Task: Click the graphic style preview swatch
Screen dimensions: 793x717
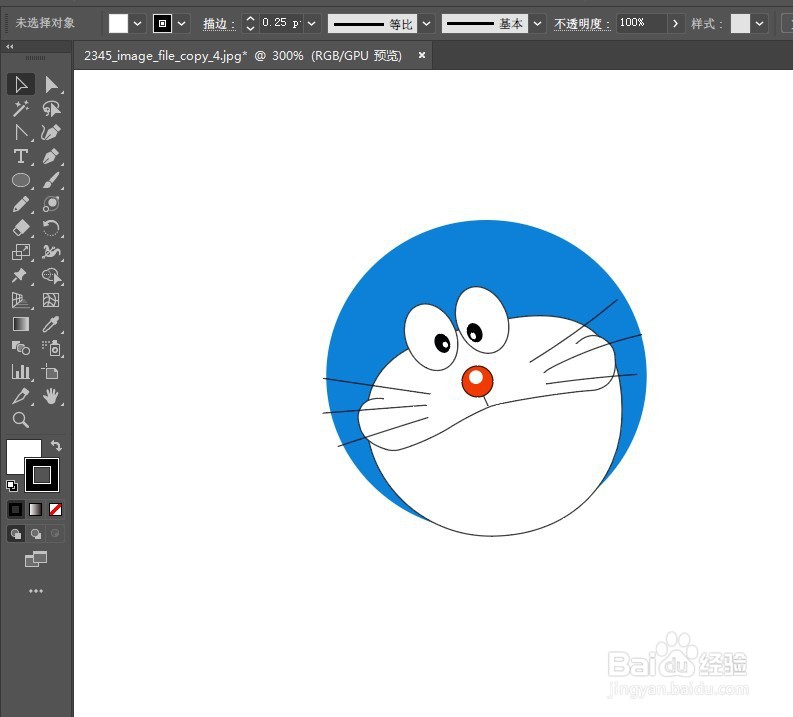Action: [740, 23]
